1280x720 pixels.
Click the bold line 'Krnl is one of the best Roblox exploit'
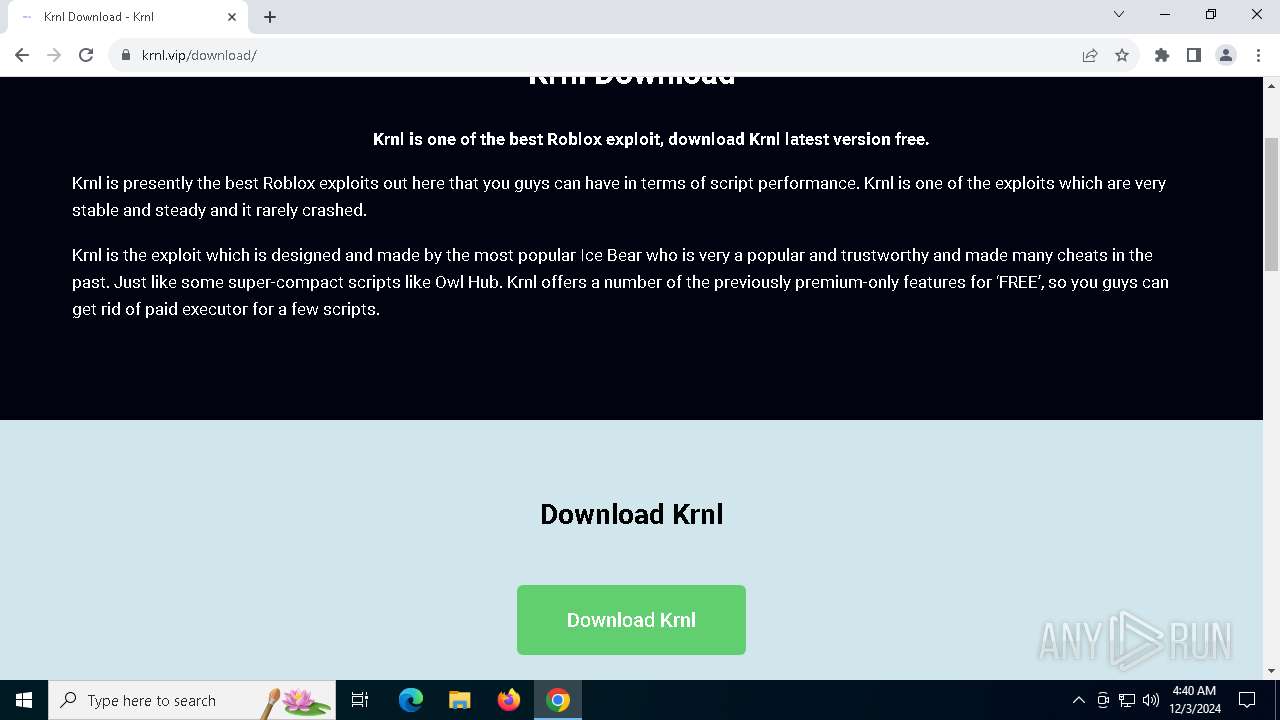click(x=651, y=139)
